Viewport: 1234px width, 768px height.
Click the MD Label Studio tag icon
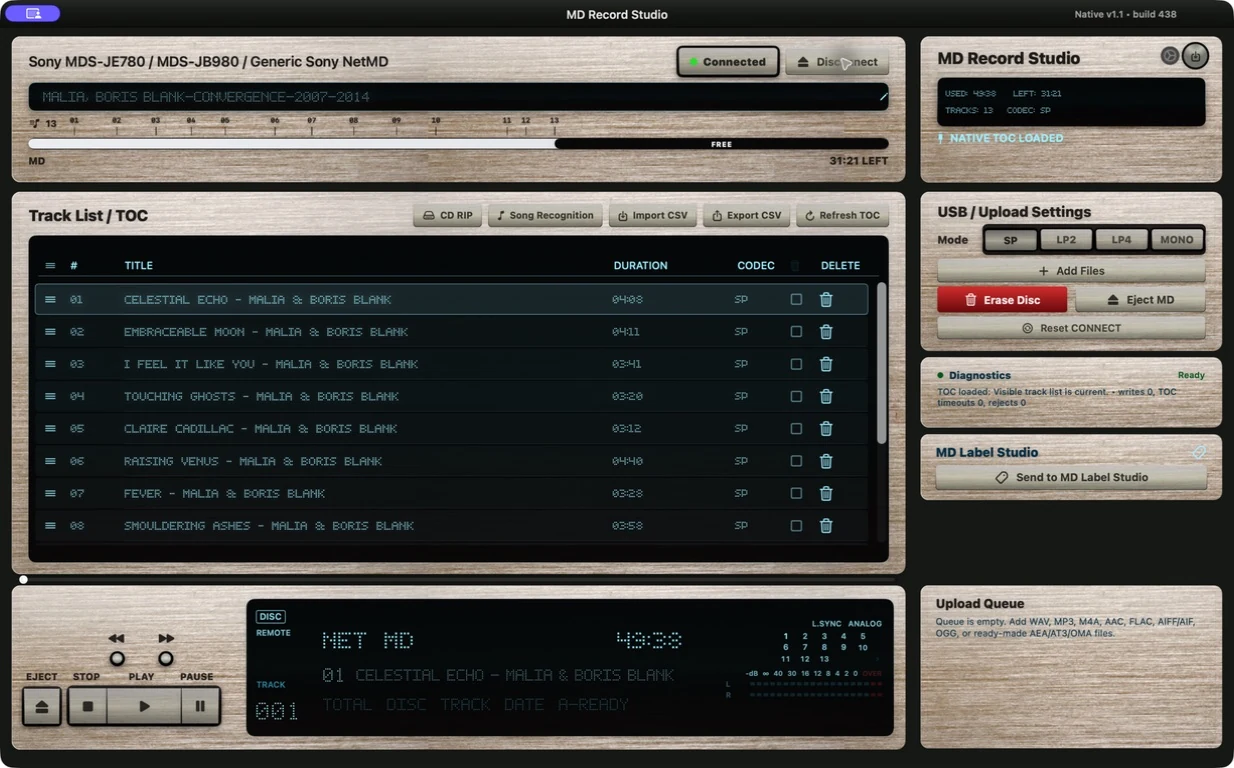(1199, 452)
